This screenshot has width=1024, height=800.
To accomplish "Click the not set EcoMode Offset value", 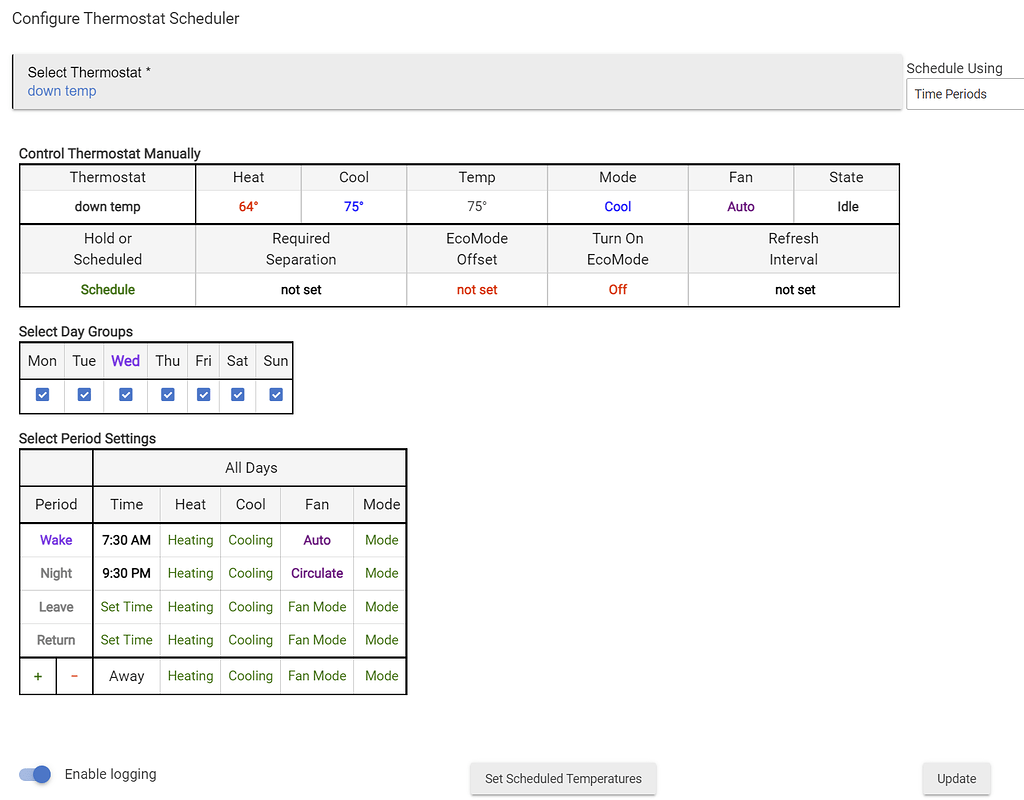I will tap(477, 290).
